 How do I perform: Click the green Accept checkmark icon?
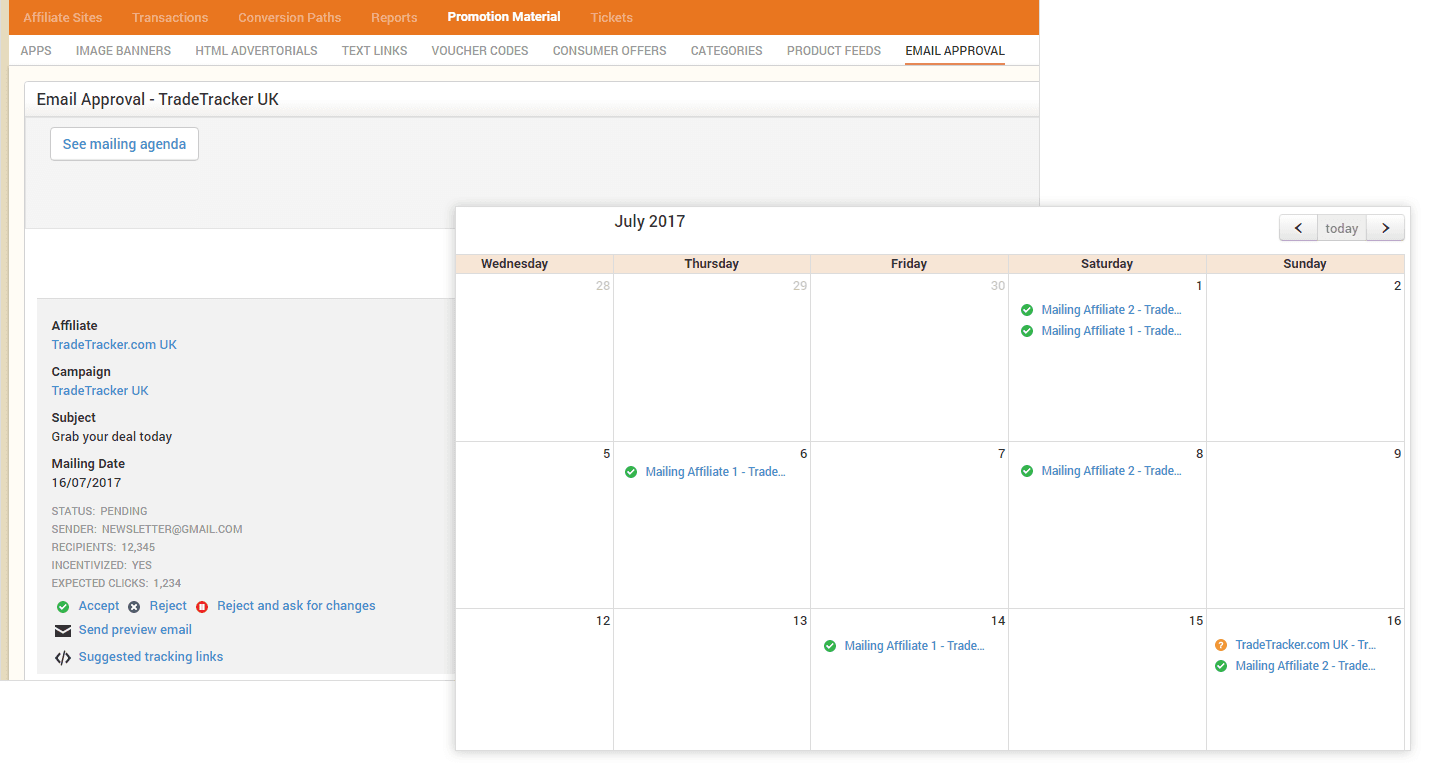63,607
